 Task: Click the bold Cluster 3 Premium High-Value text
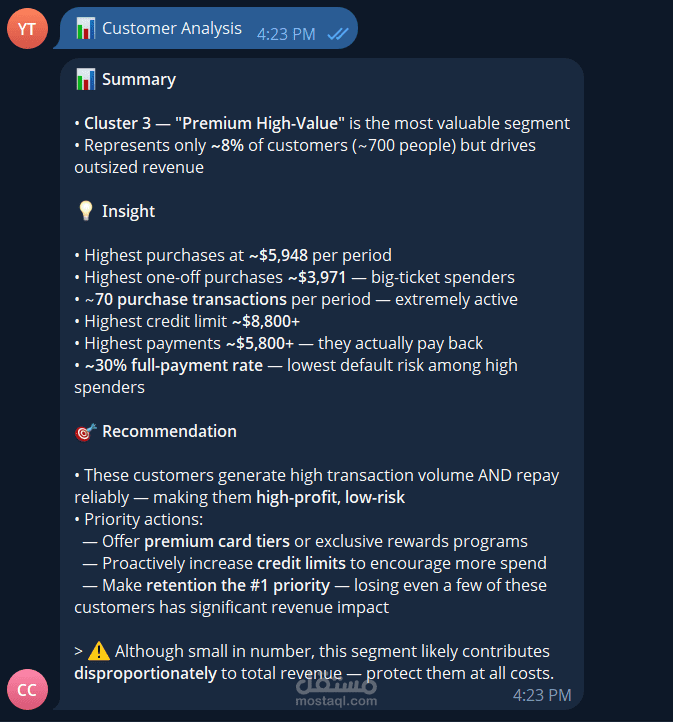(x=214, y=123)
